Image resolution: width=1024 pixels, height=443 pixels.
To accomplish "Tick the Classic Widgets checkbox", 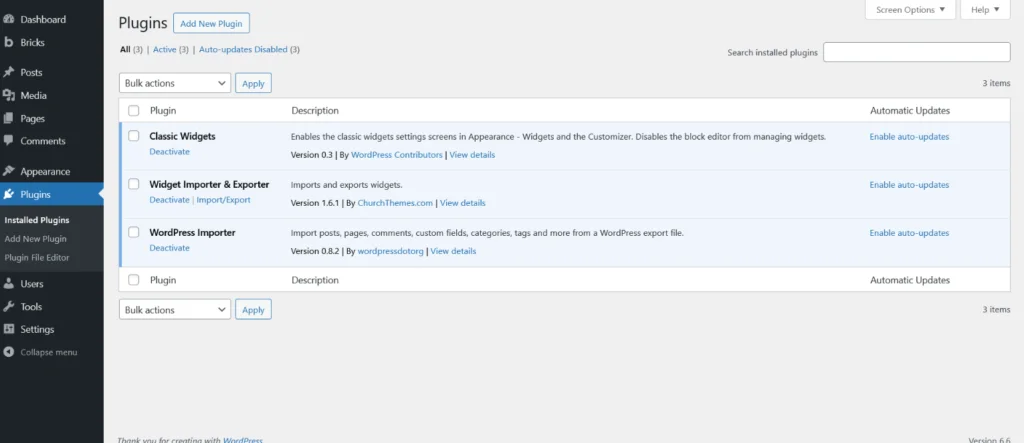I will (134, 136).
